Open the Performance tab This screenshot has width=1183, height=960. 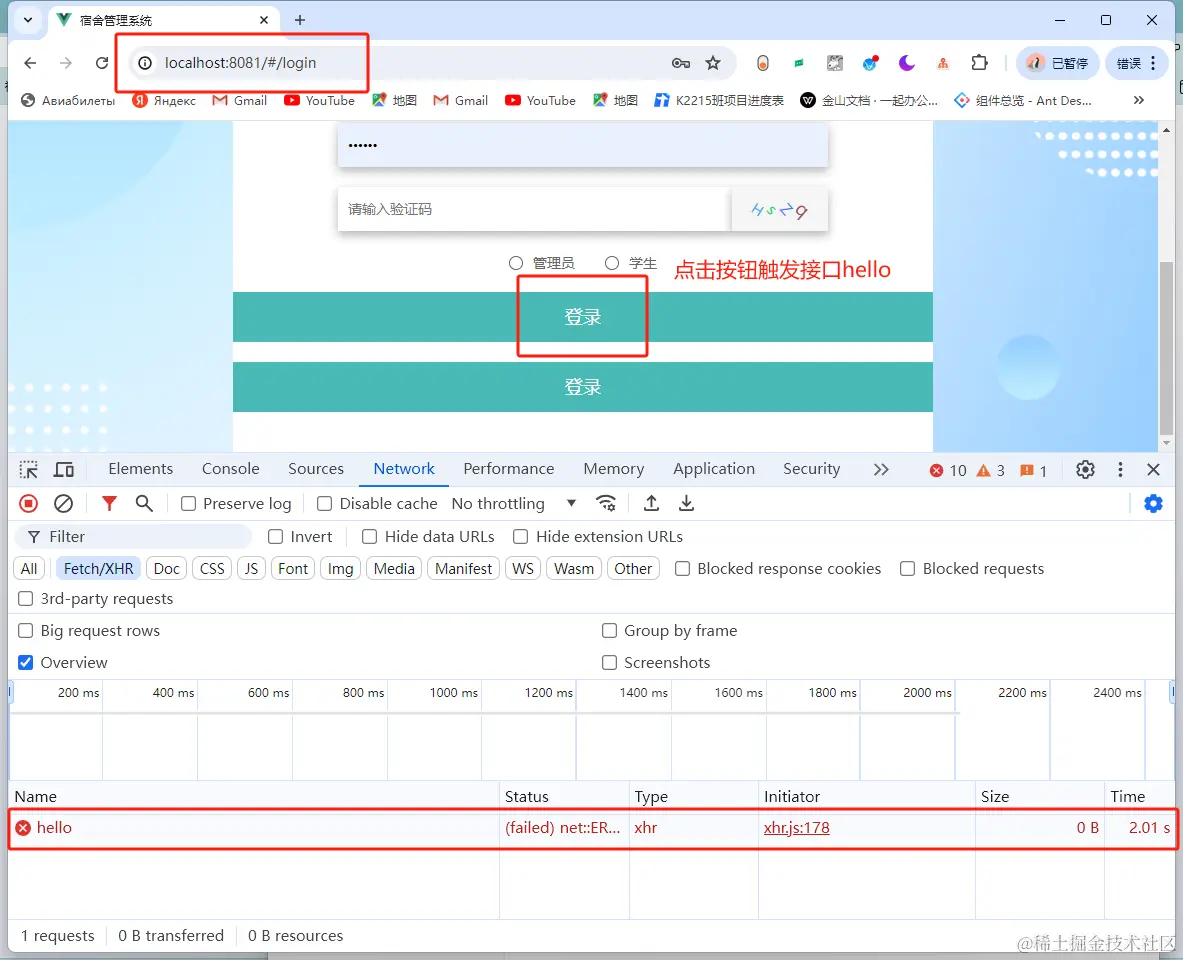pyautogui.click(x=509, y=469)
